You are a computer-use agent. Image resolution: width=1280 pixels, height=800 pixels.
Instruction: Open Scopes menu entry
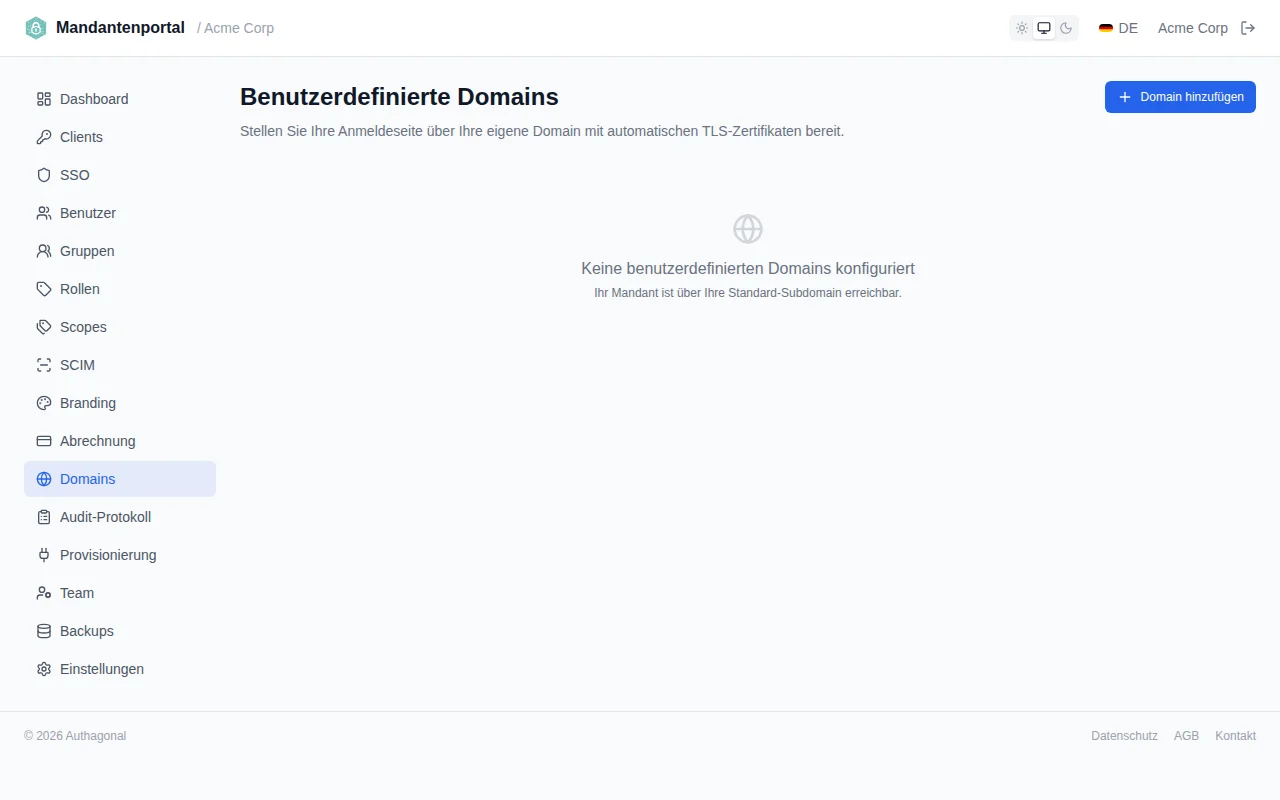tap(120, 327)
